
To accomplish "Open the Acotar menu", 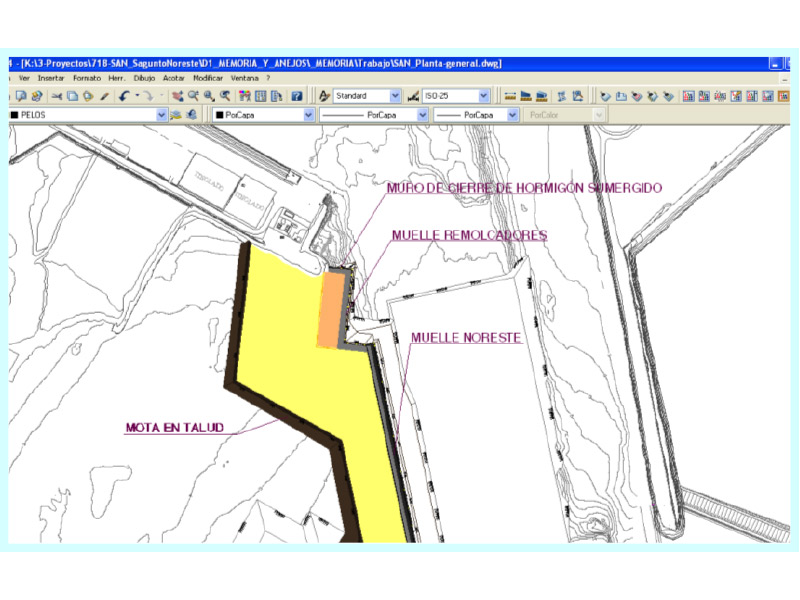I will click(173, 78).
